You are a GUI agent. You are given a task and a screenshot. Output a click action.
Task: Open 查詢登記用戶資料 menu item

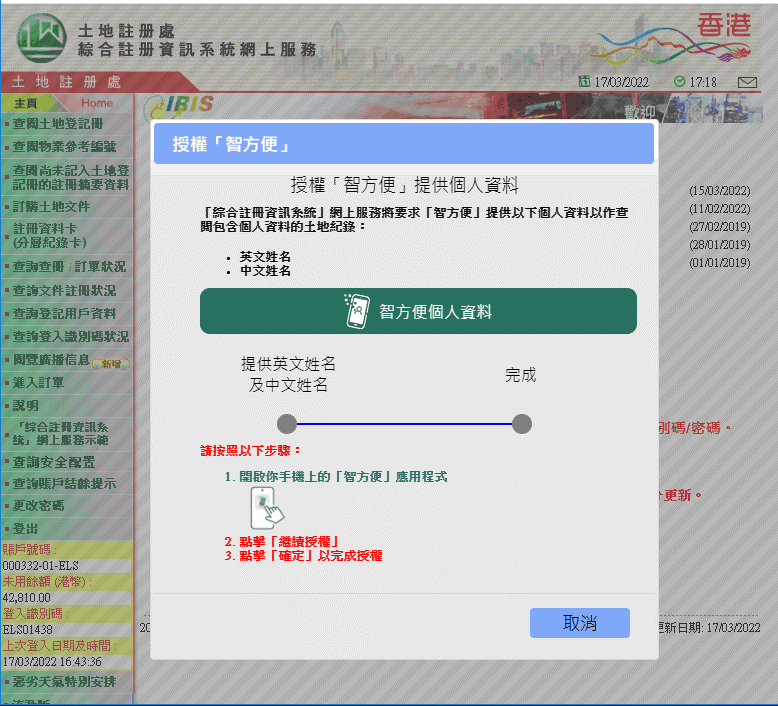click(64, 314)
